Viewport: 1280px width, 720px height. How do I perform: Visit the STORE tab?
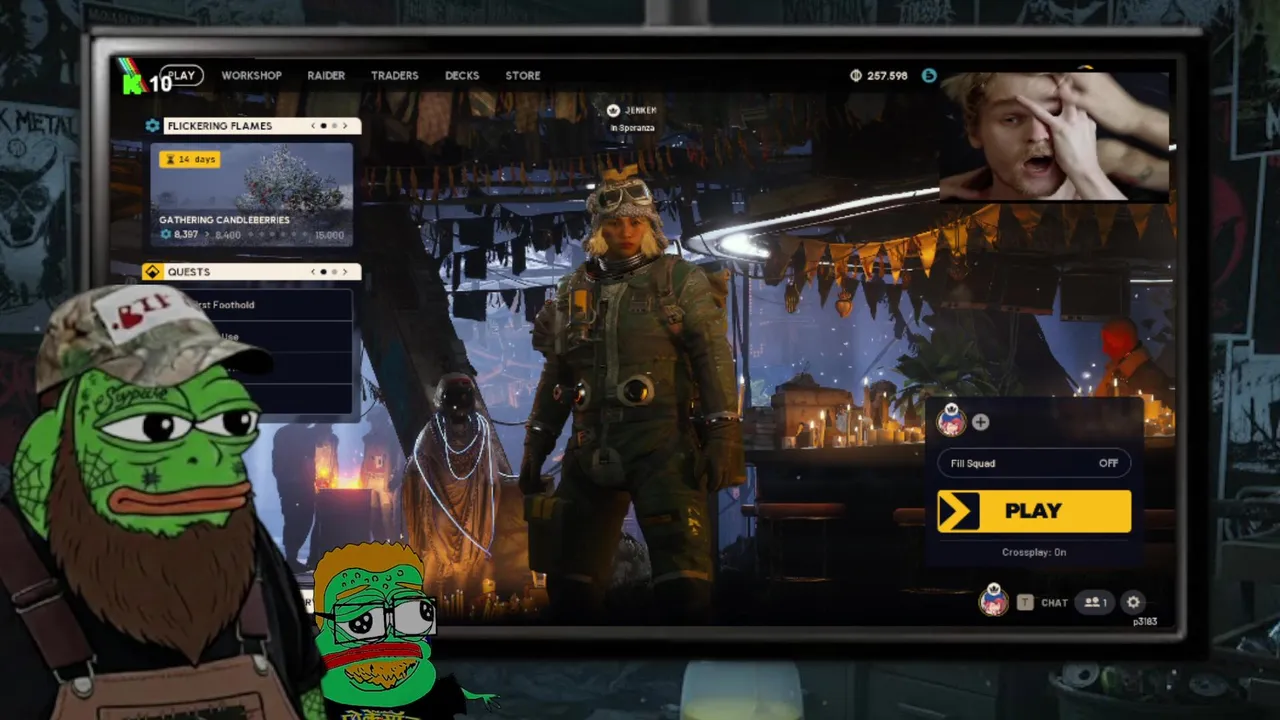pos(523,75)
